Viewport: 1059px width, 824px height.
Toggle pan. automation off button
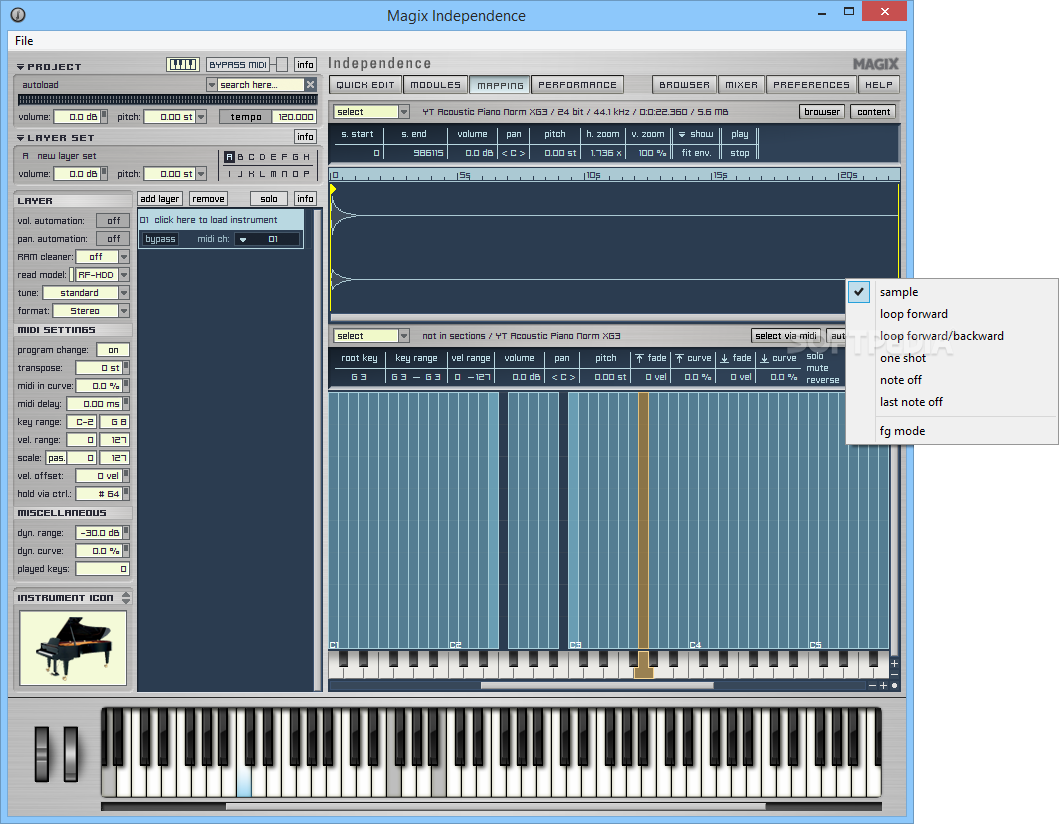click(x=113, y=239)
